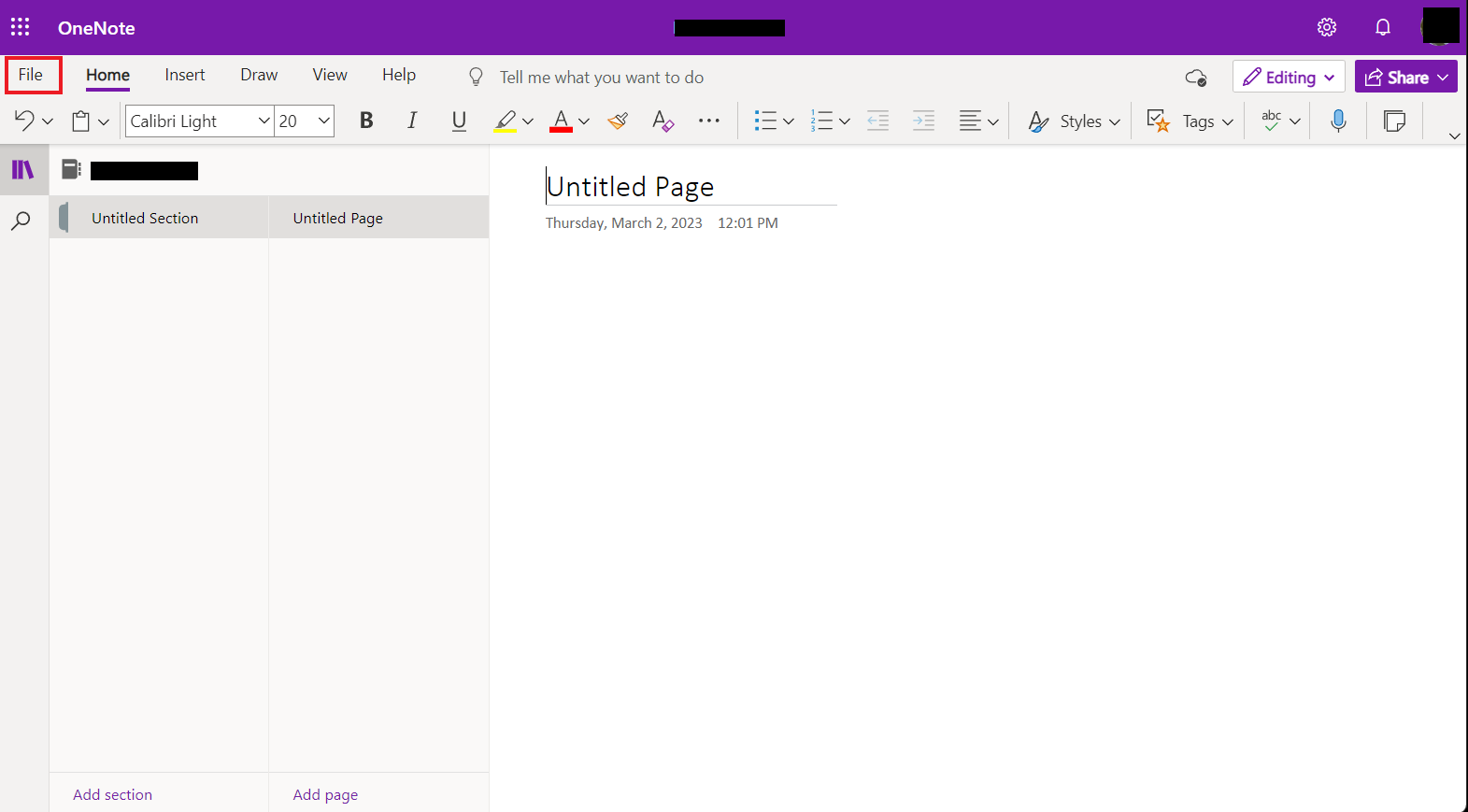
Task: Open the Microsoft 365 app launcher grid
Action: [21, 27]
